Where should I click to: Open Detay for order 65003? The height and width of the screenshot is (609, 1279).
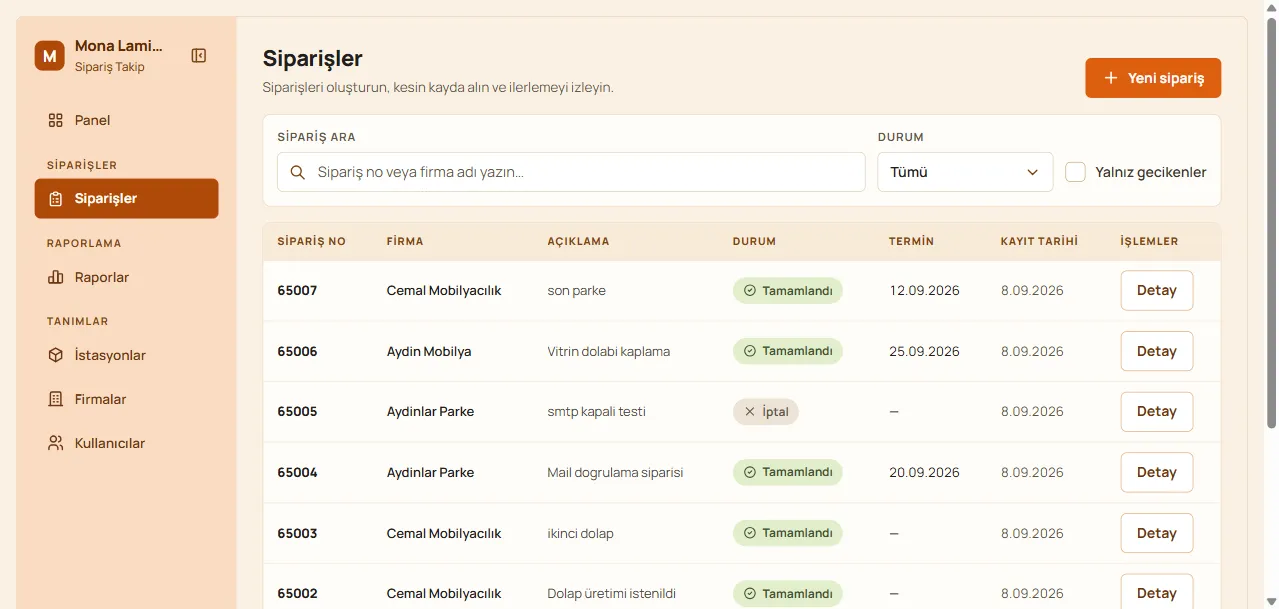pyautogui.click(x=1157, y=533)
